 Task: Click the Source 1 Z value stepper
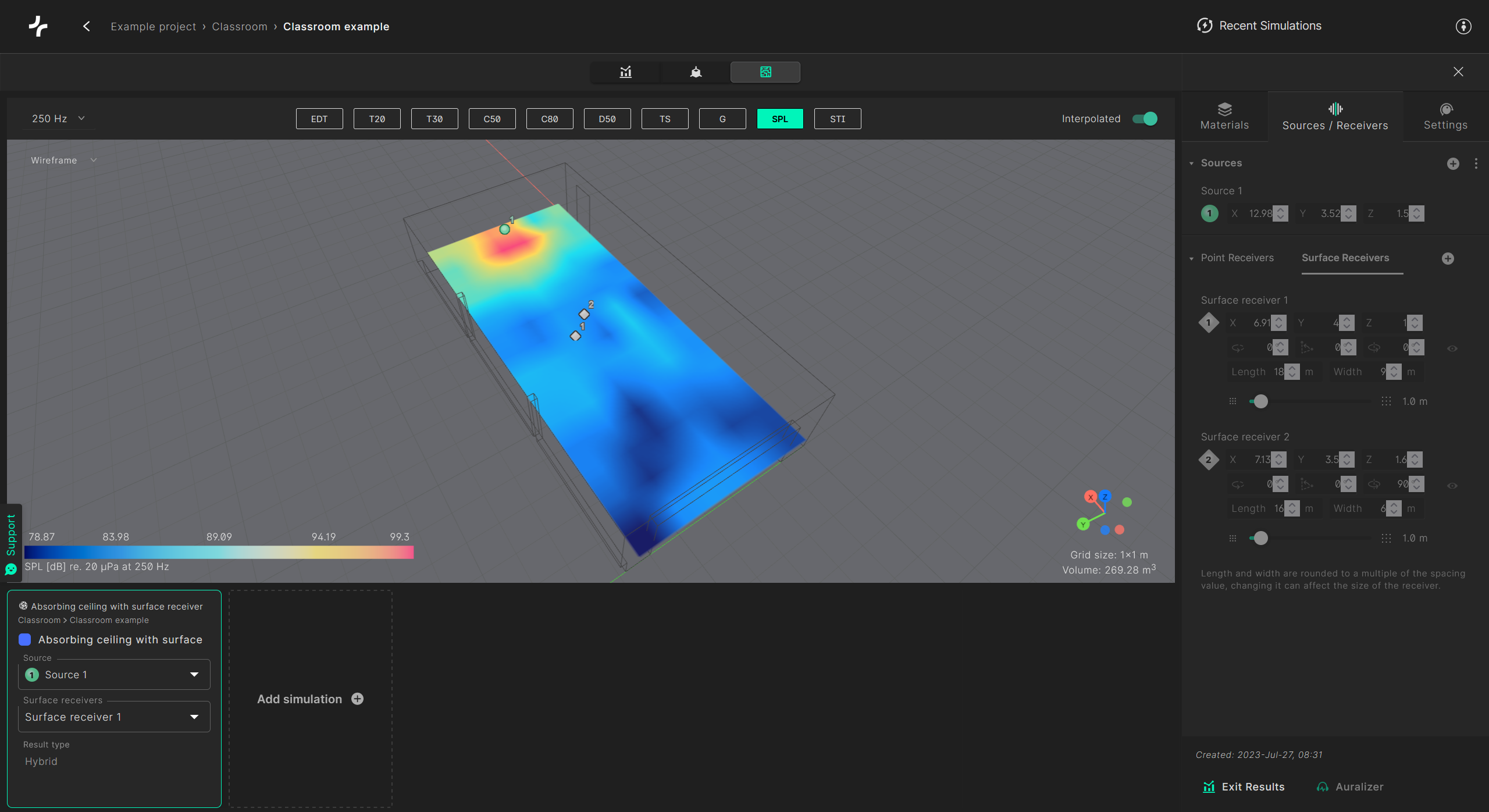[1417, 213]
